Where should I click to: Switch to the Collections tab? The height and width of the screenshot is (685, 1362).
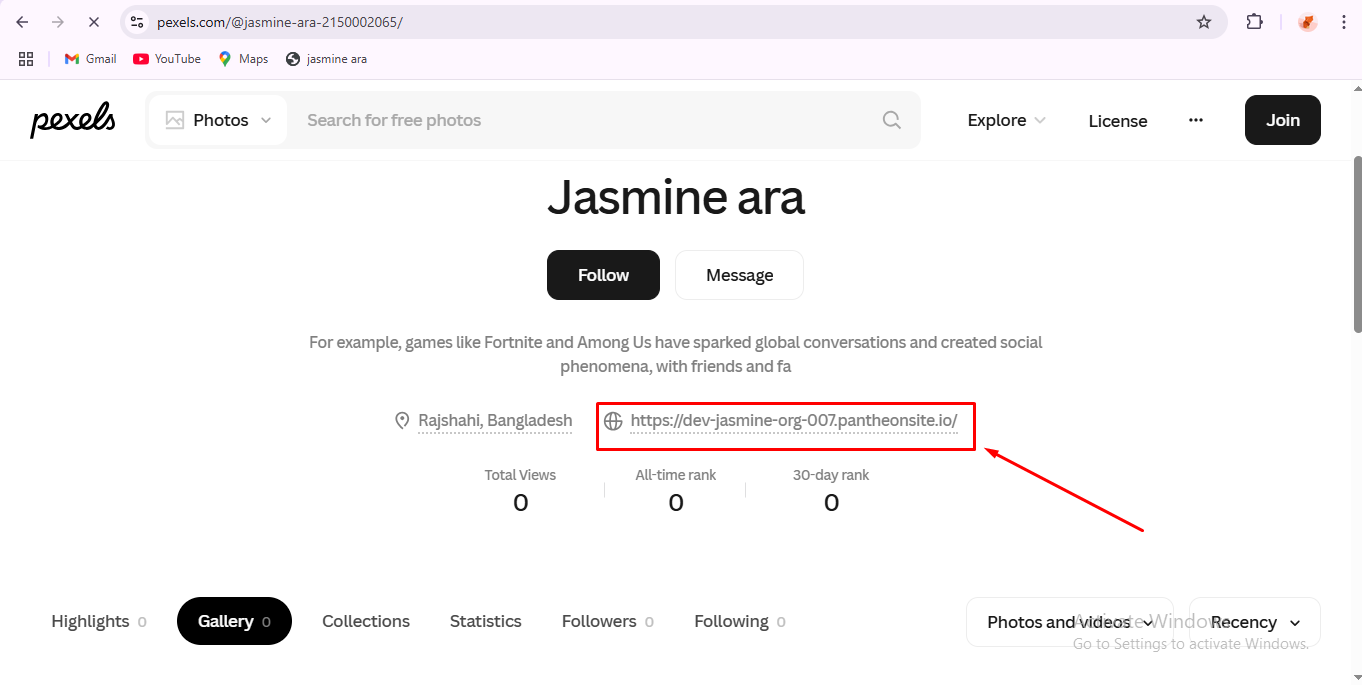tap(365, 621)
